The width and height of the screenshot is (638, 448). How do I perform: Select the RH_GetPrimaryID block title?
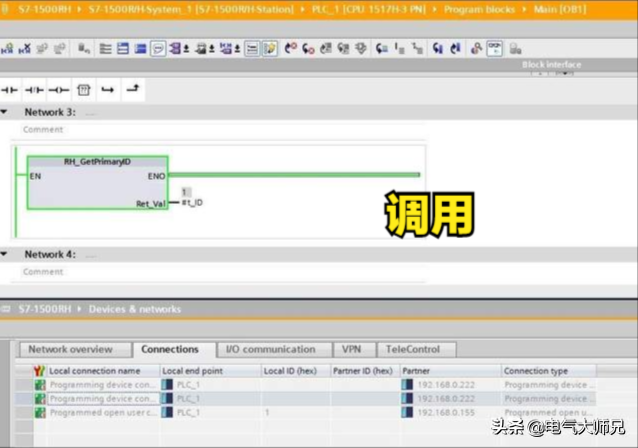(x=97, y=162)
